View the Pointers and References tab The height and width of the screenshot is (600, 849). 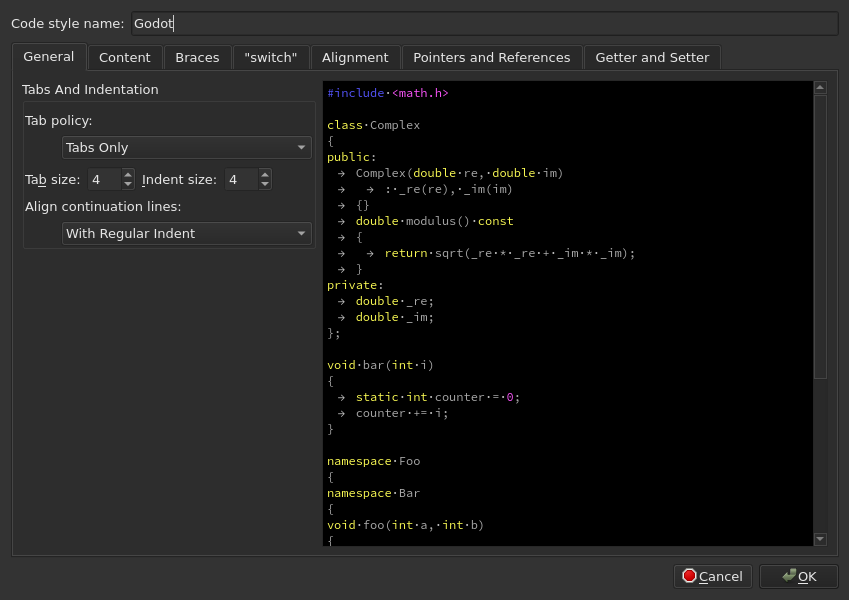point(492,57)
